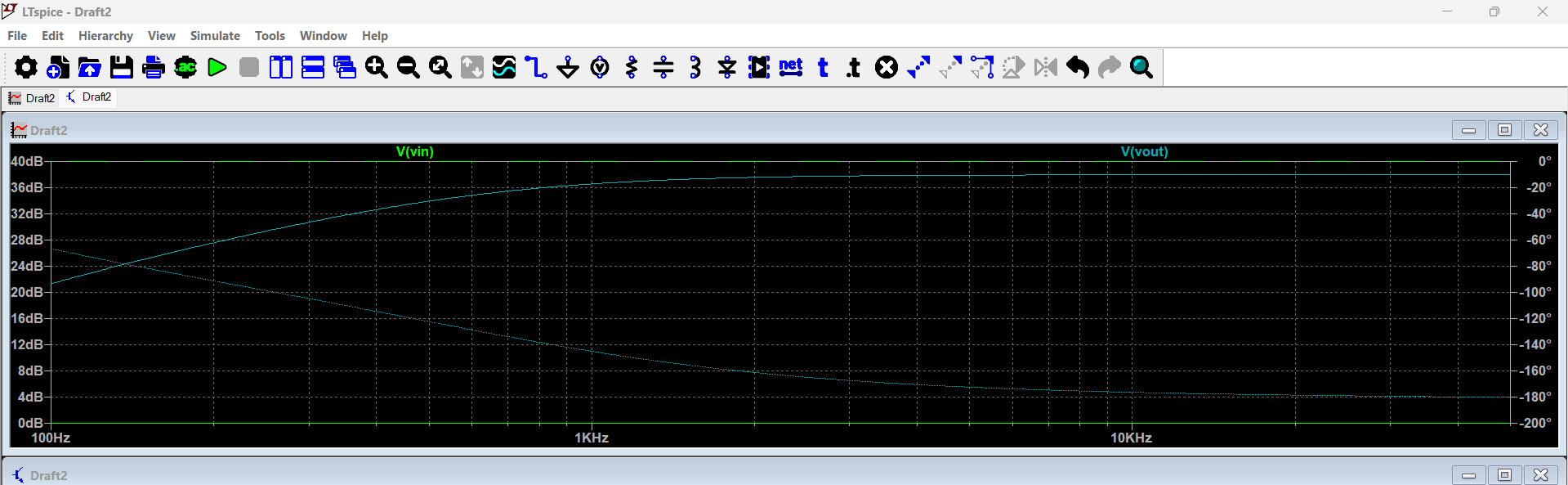This screenshot has width=1568, height=485.
Task: Cascade the windows
Action: click(345, 67)
